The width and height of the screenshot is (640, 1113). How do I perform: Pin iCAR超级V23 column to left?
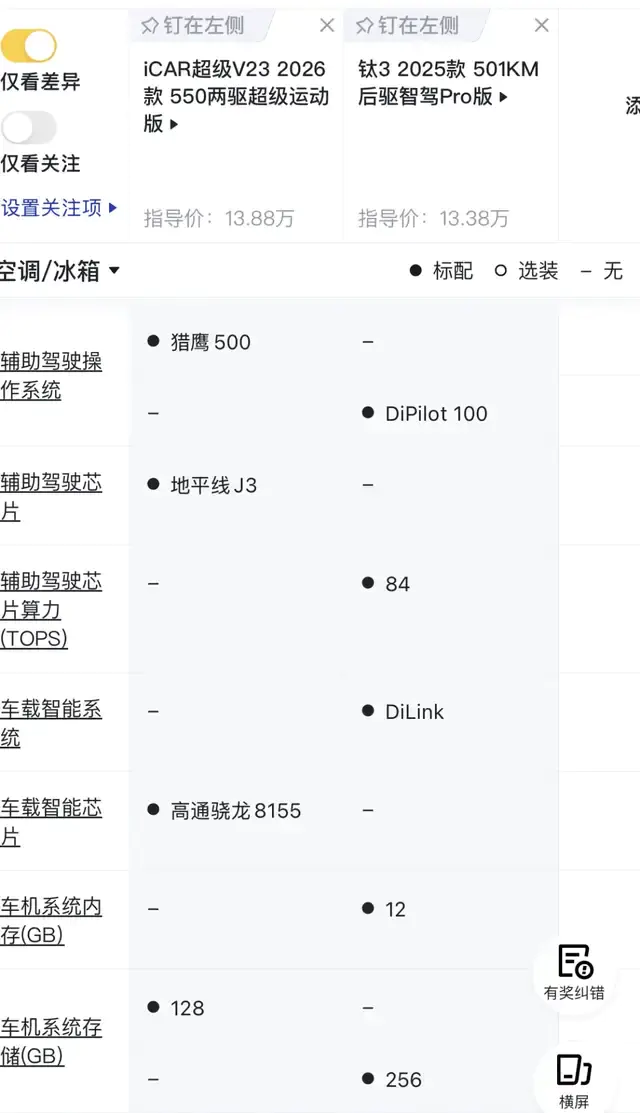point(192,26)
